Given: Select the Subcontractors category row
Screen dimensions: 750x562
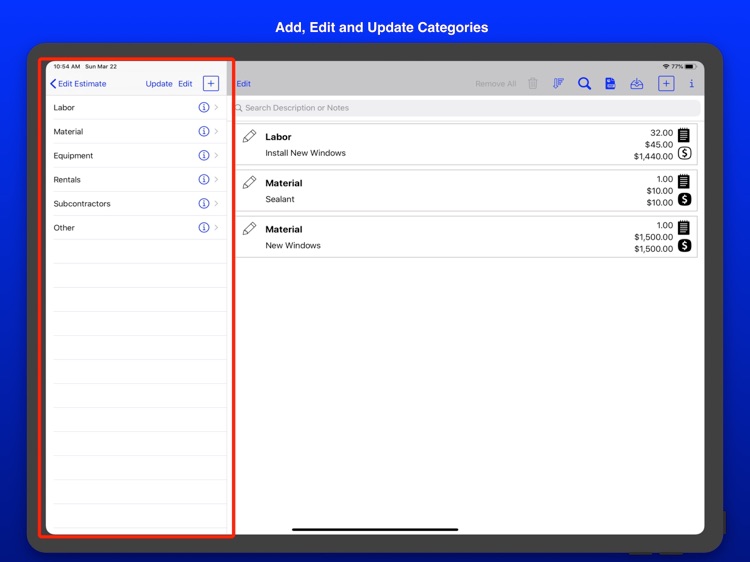Looking at the screenshot, I should coord(137,203).
